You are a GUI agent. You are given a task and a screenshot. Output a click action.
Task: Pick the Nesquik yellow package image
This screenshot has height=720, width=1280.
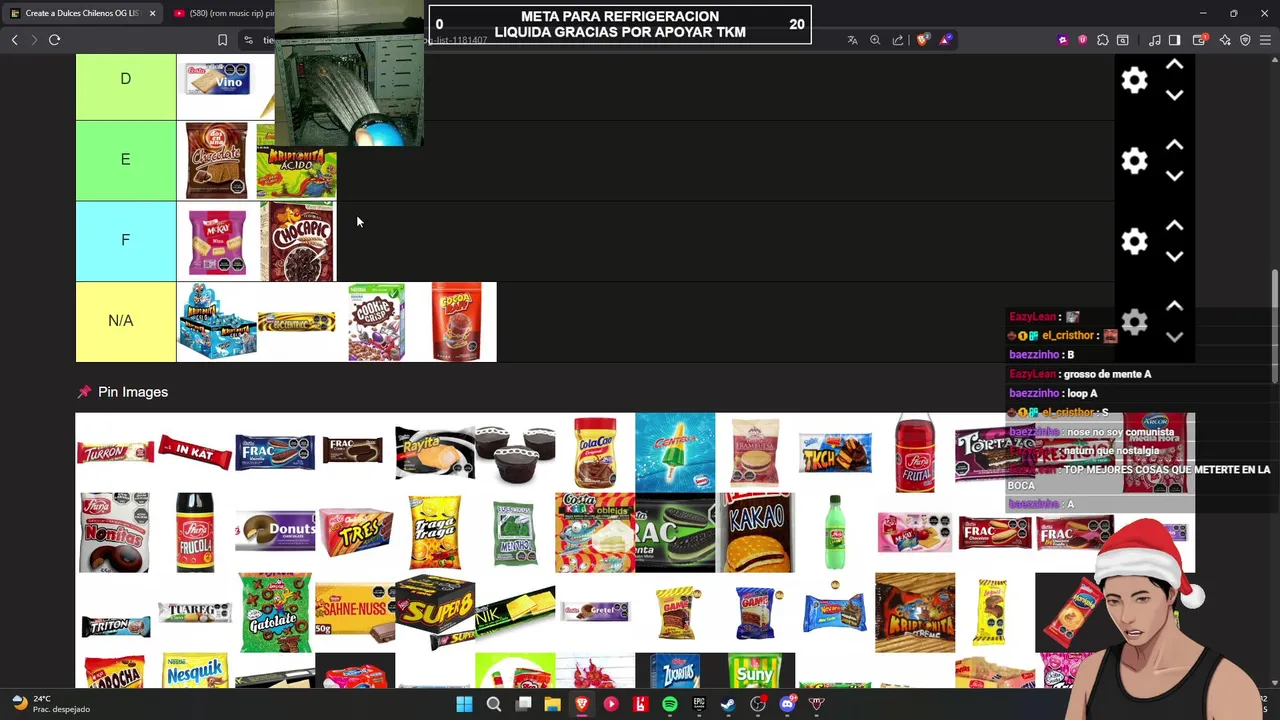click(x=195, y=671)
